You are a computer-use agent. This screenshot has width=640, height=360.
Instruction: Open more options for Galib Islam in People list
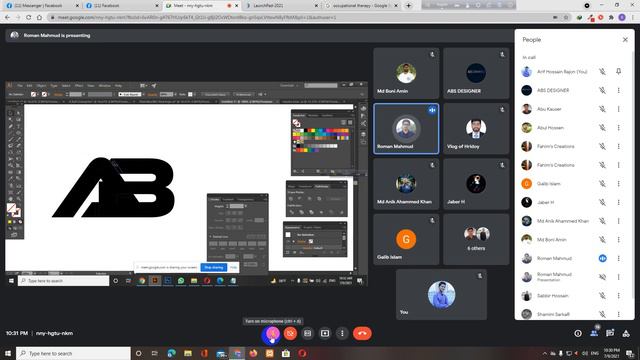(619, 184)
